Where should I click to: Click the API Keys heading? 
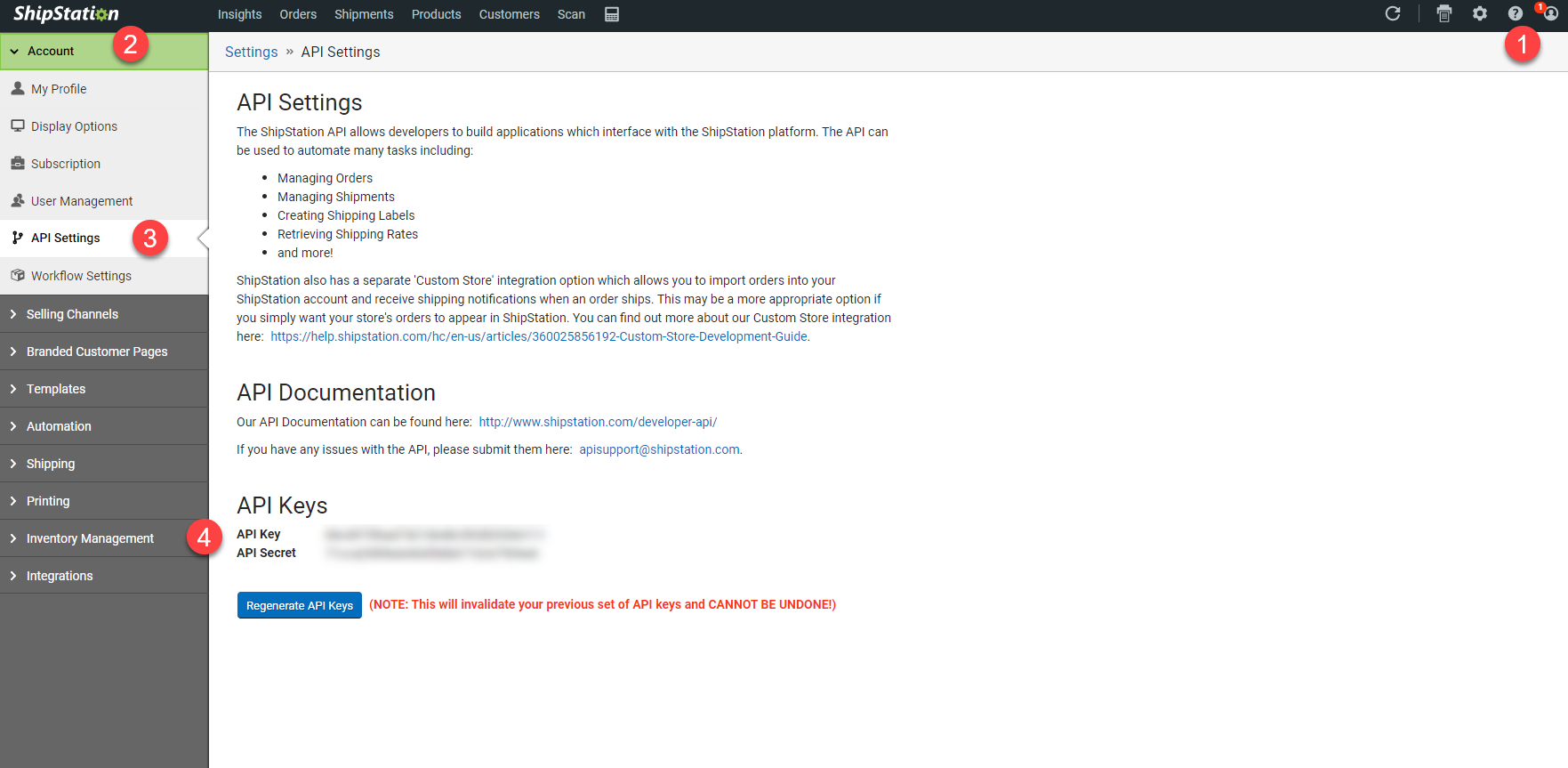(x=282, y=505)
